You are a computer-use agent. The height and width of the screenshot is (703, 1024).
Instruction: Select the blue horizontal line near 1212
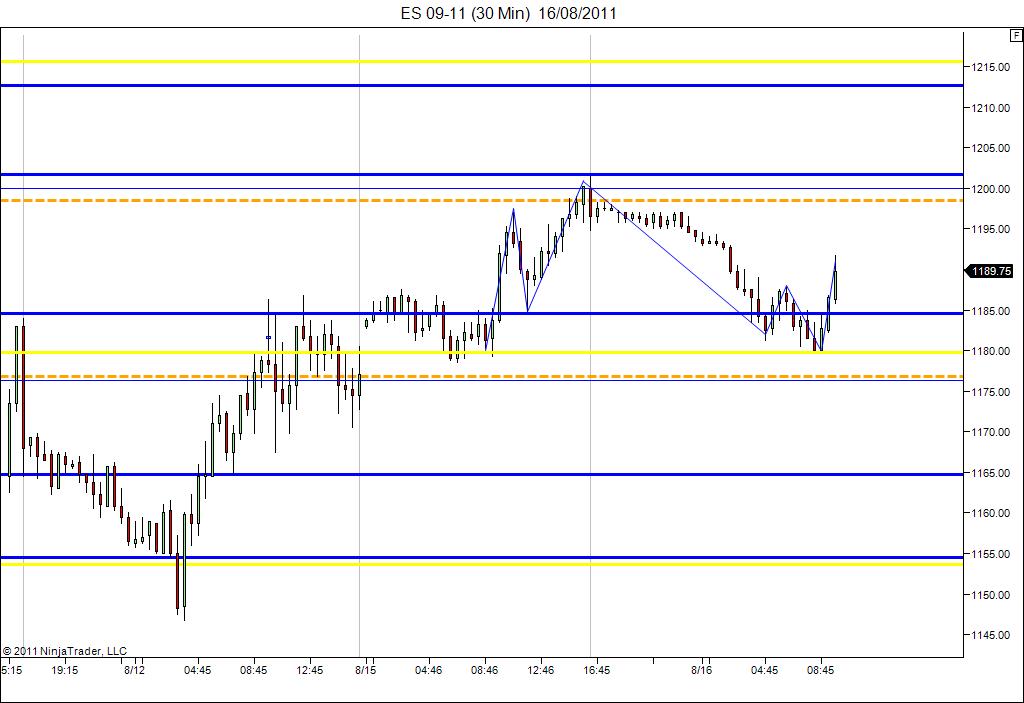[x=482, y=86]
